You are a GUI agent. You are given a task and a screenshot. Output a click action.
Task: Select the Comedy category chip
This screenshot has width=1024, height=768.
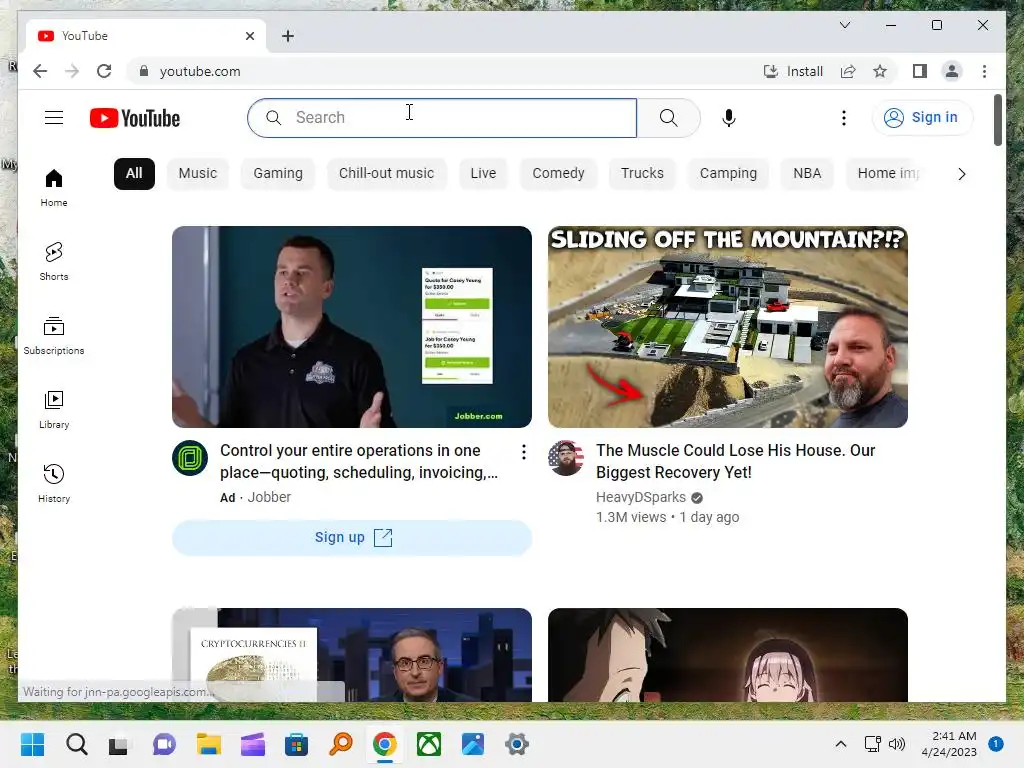click(558, 174)
